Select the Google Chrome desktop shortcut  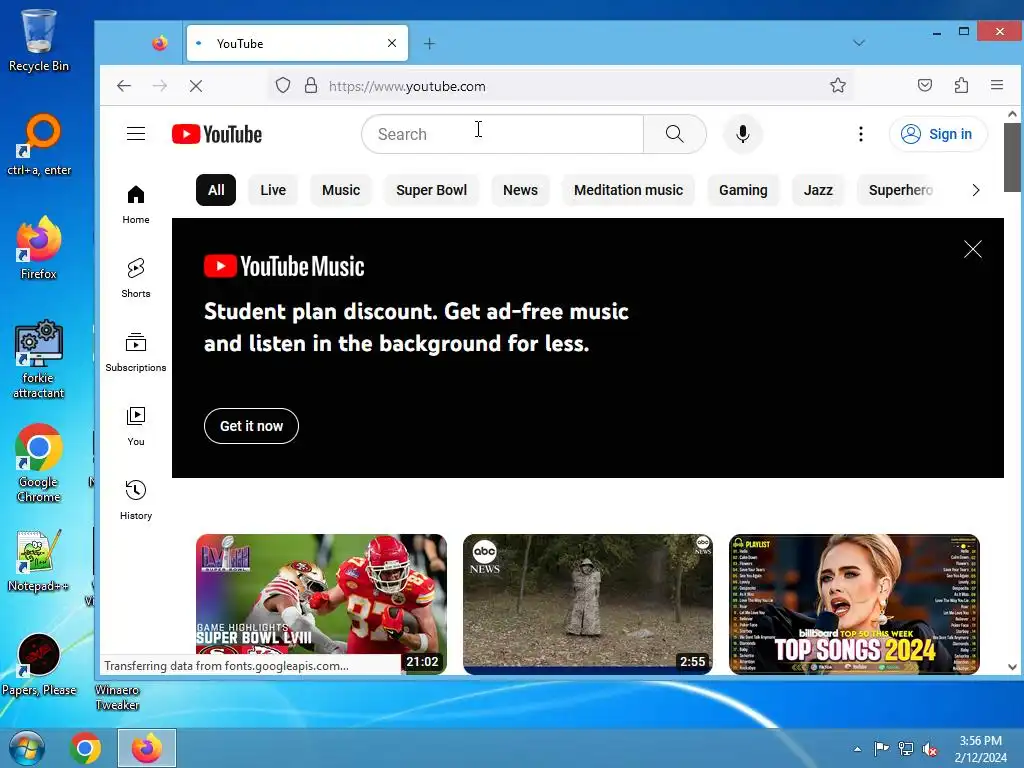pyautogui.click(x=39, y=464)
